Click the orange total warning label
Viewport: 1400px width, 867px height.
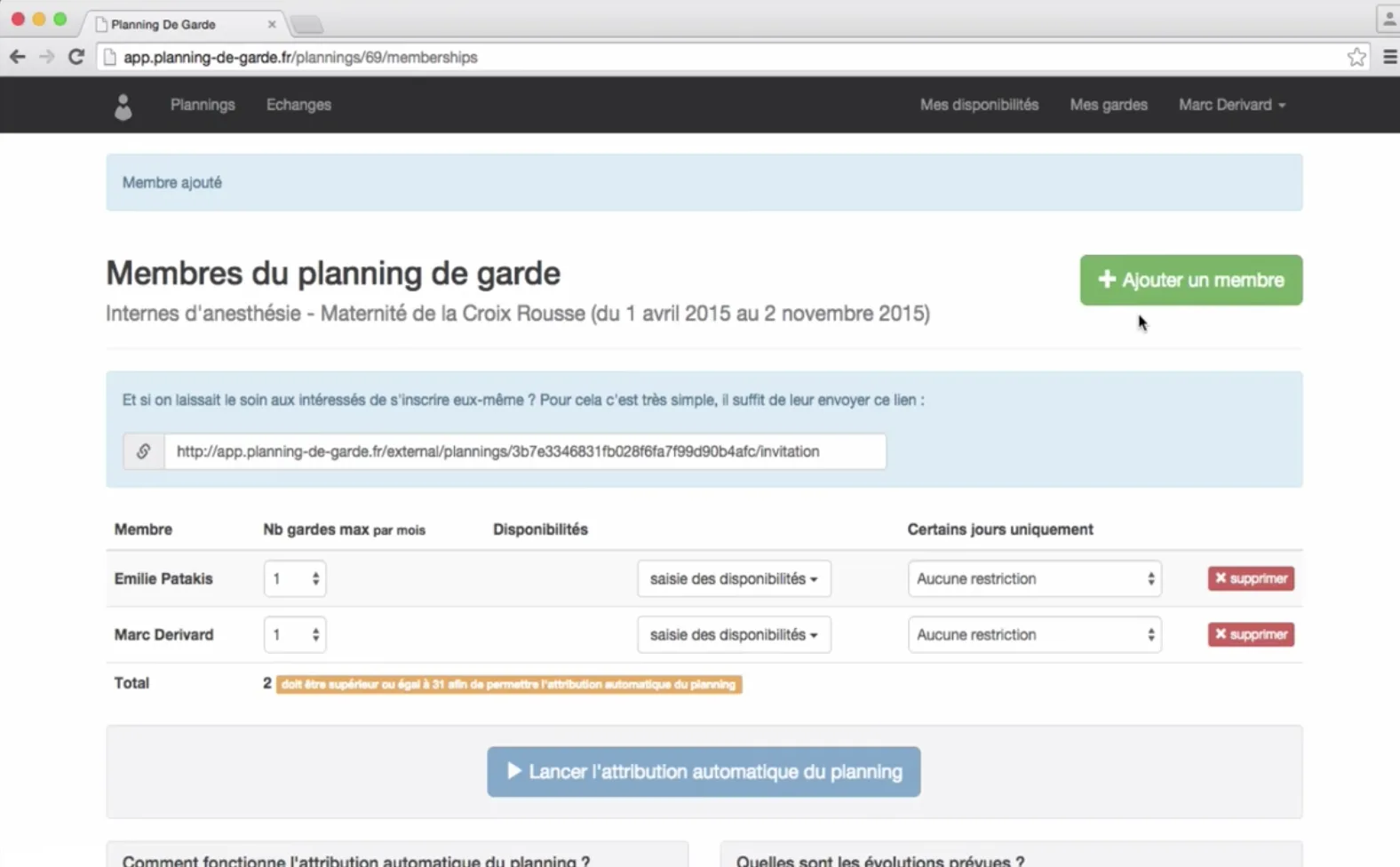509,684
